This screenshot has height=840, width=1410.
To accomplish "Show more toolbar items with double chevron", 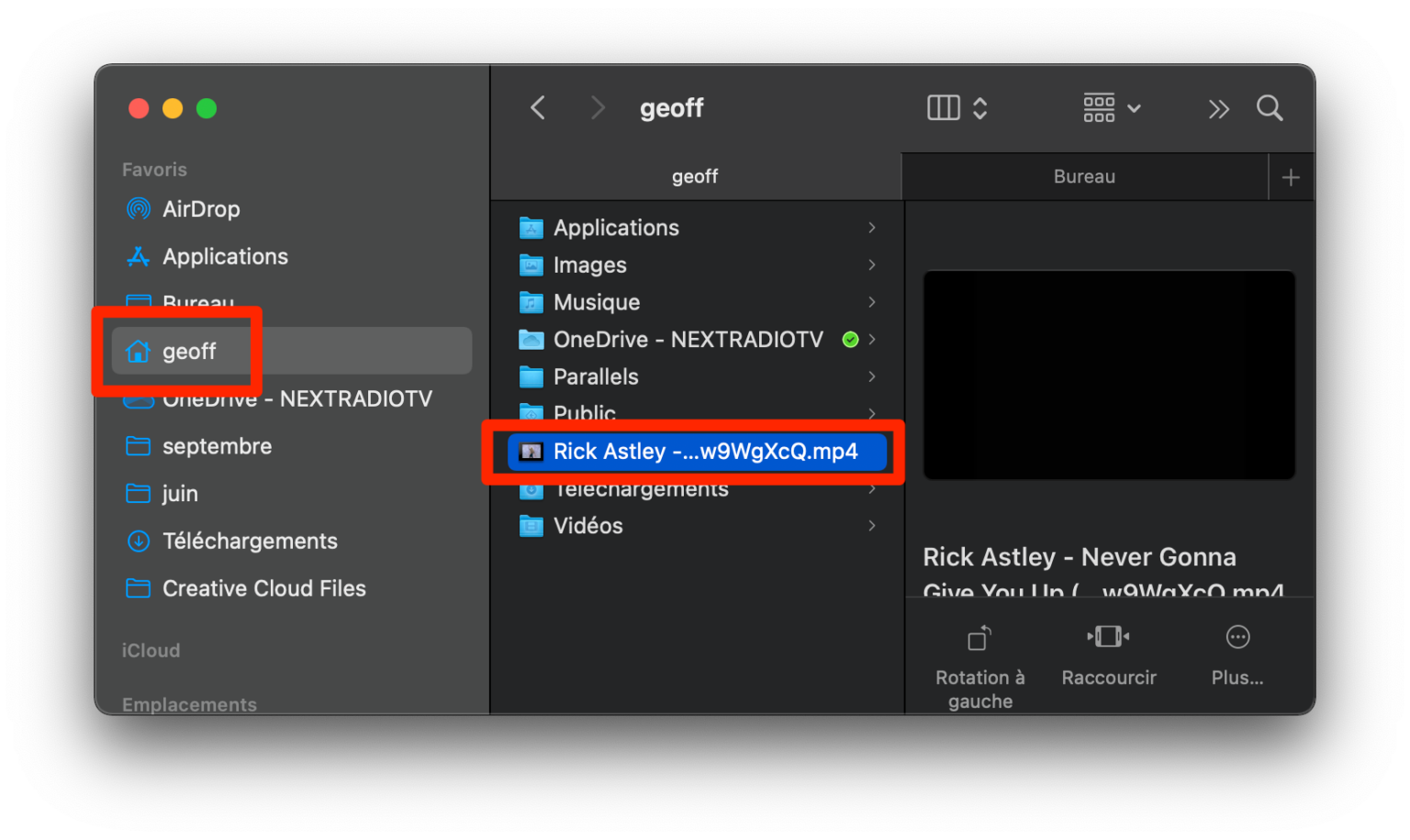I will point(1218,109).
